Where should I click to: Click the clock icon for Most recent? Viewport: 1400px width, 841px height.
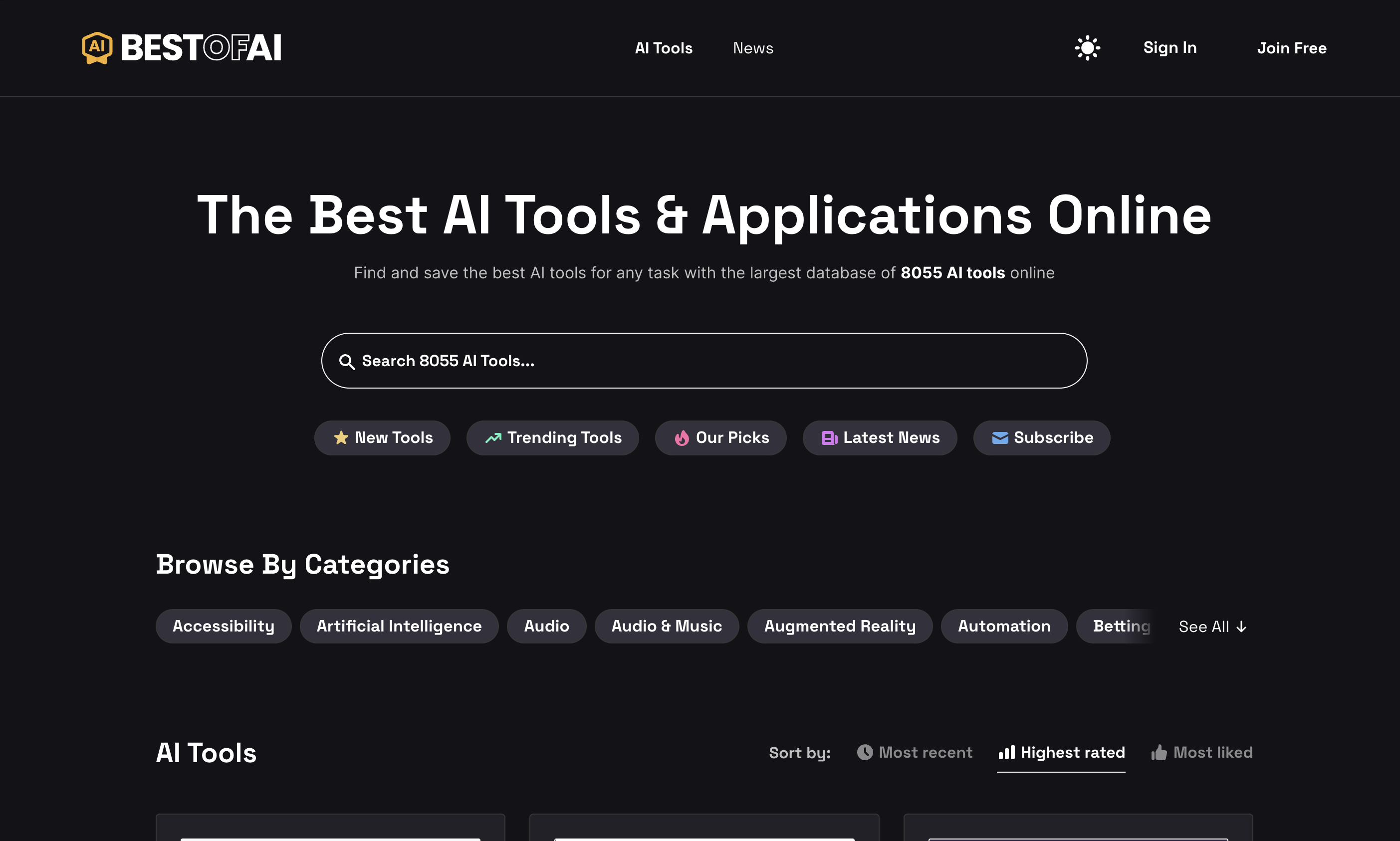(864, 752)
